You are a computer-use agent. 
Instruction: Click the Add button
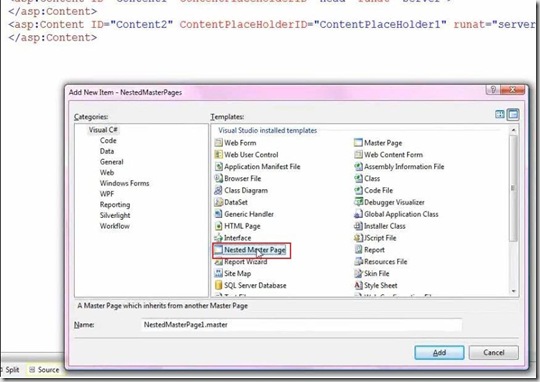pyautogui.click(x=439, y=353)
